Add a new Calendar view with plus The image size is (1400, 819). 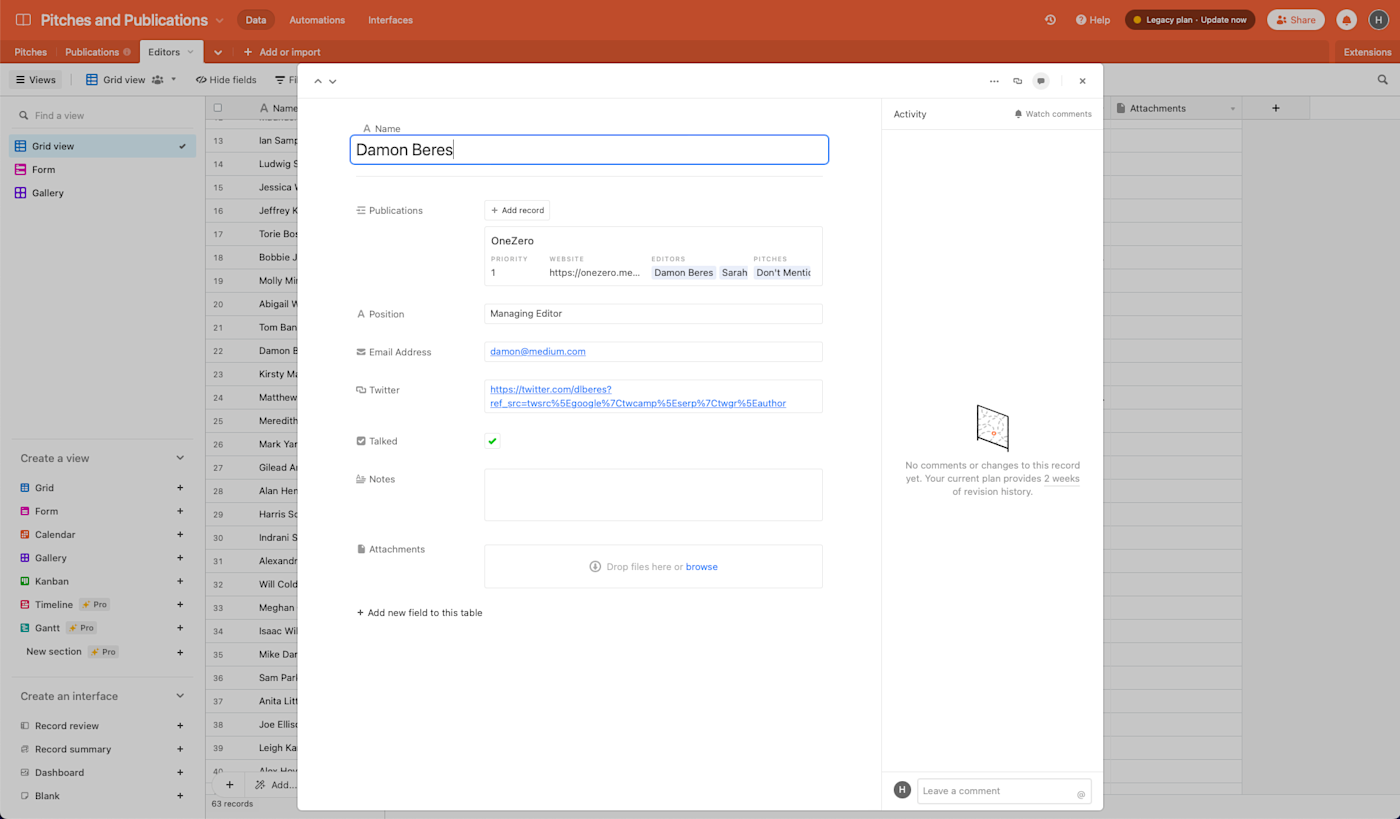[x=180, y=535]
